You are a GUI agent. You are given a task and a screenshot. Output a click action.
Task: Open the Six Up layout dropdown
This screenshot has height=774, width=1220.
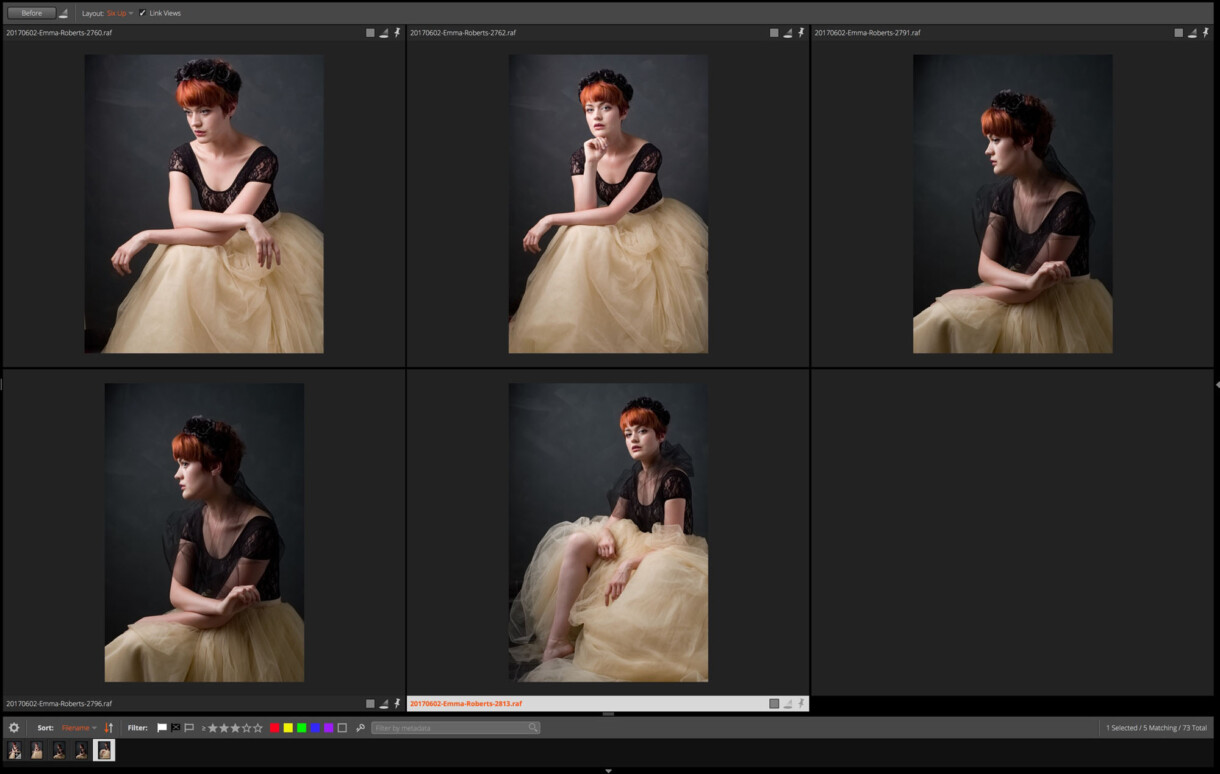[117, 13]
